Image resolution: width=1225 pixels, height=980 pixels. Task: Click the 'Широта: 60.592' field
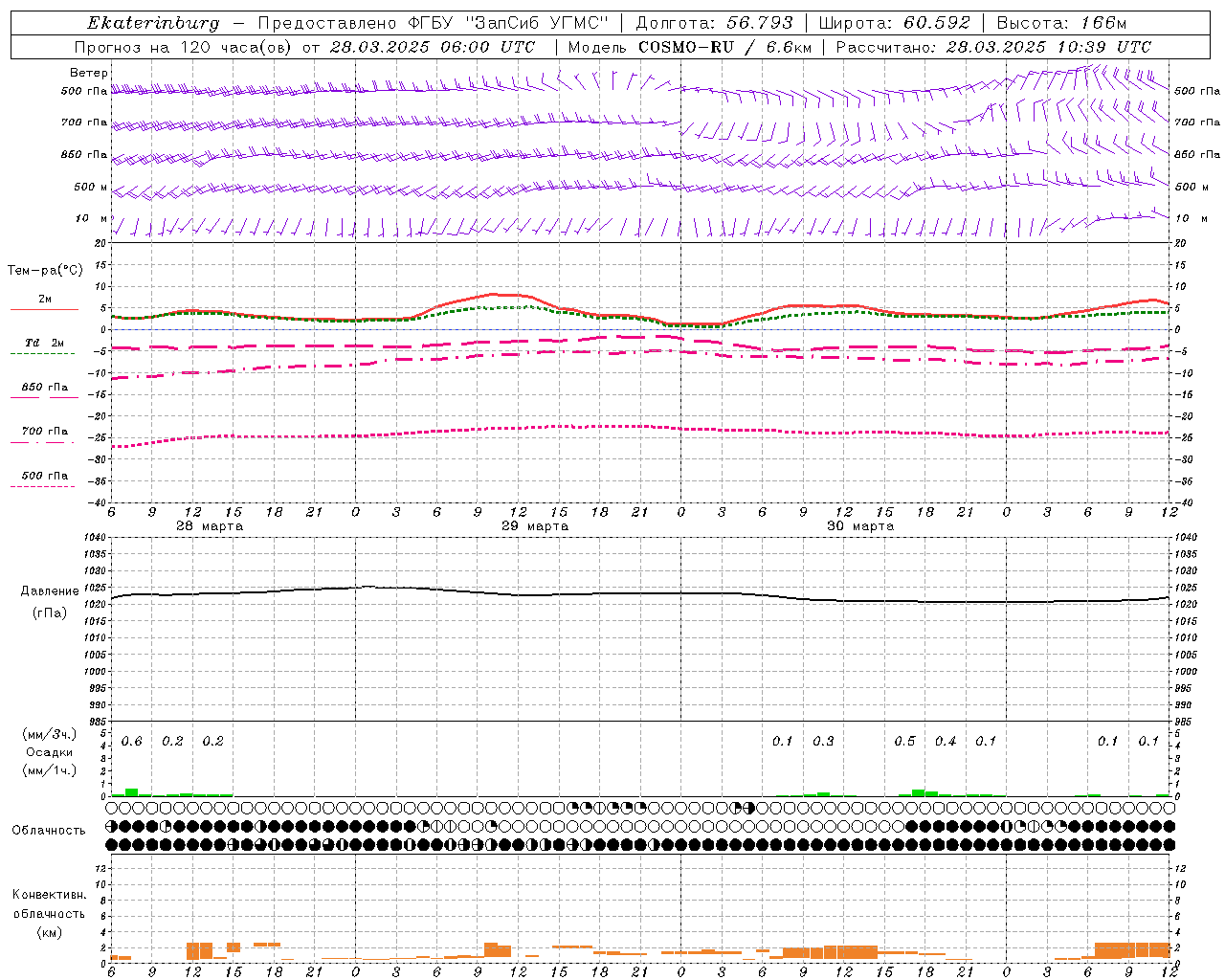click(894, 23)
